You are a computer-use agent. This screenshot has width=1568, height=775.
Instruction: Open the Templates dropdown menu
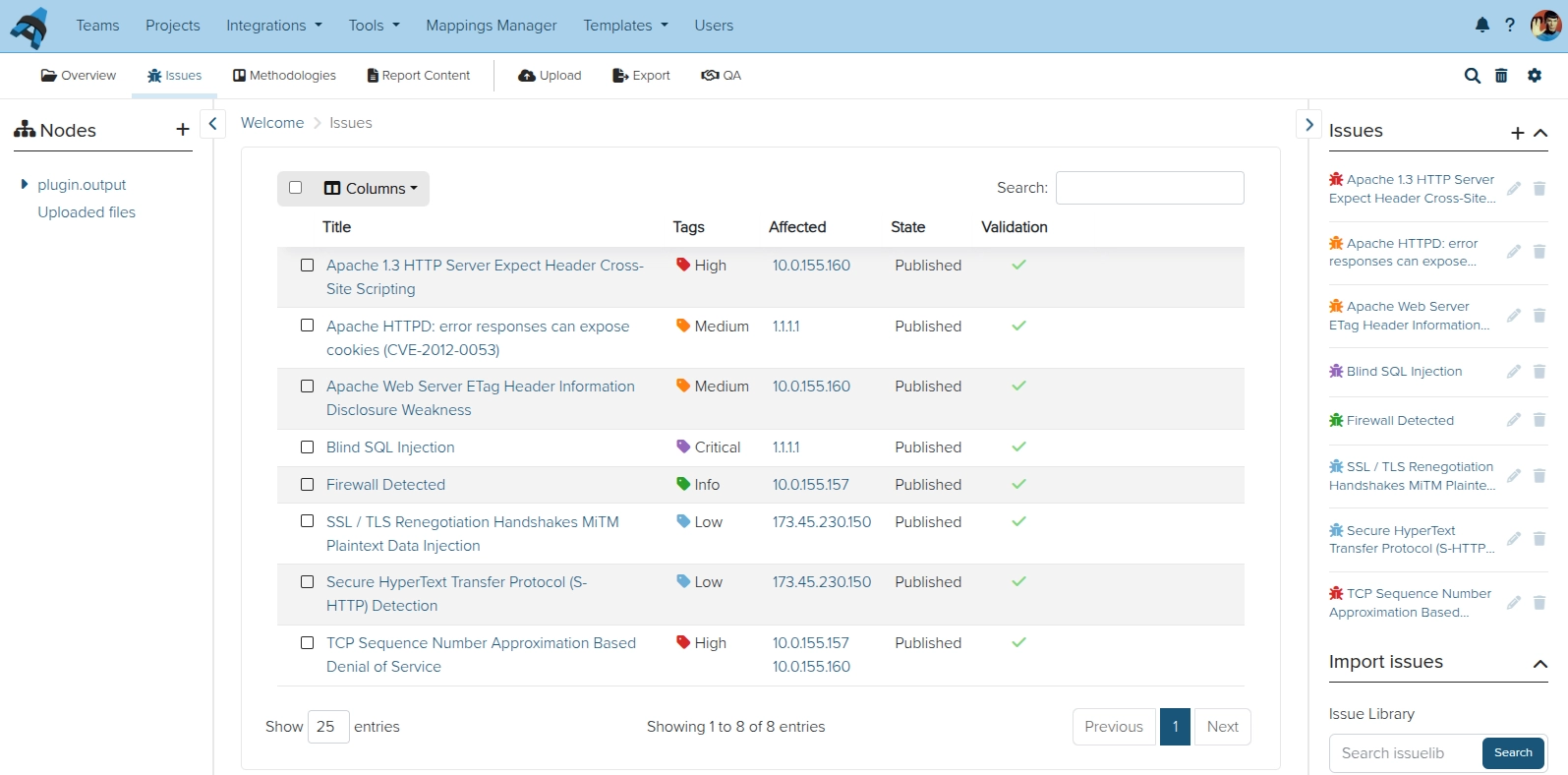point(625,26)
